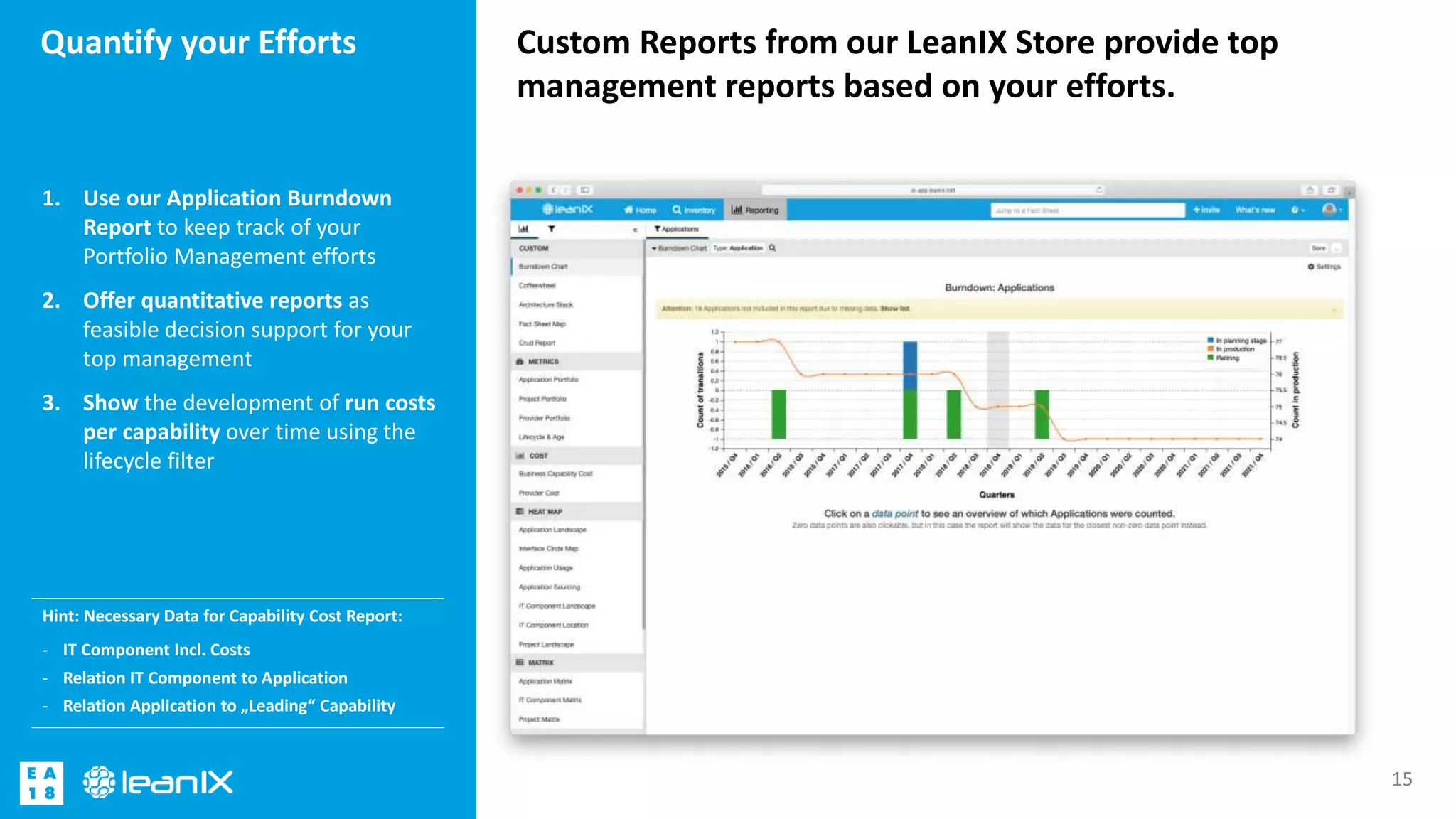The width and height of the screenshot is (1456, 819).
Task: Open the Provider Portfolio report
Action: click(544, 418)
